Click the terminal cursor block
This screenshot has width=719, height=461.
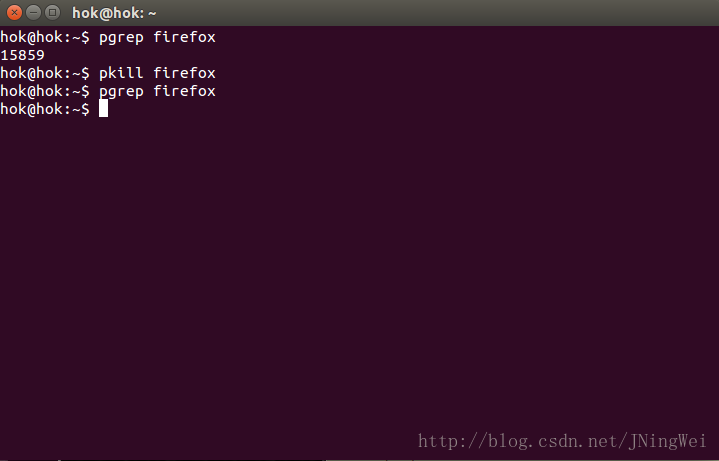coord(103,108)
